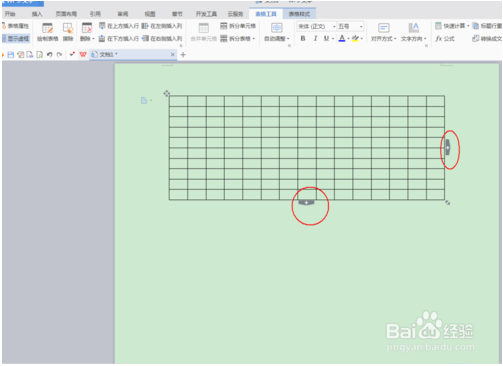Viewport: 503px width, 366px height.
Task: Select the table Eraser (擦除) tool
Action: click(68, 32)
